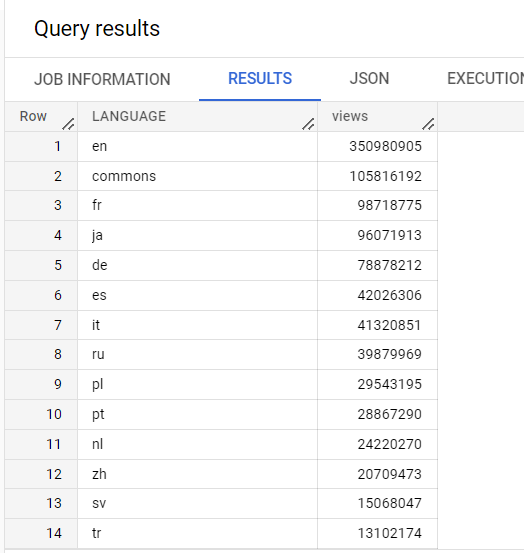Select the 'en' language cell
The width and height of the screenshot is (524, 553).
click(197, 146)
